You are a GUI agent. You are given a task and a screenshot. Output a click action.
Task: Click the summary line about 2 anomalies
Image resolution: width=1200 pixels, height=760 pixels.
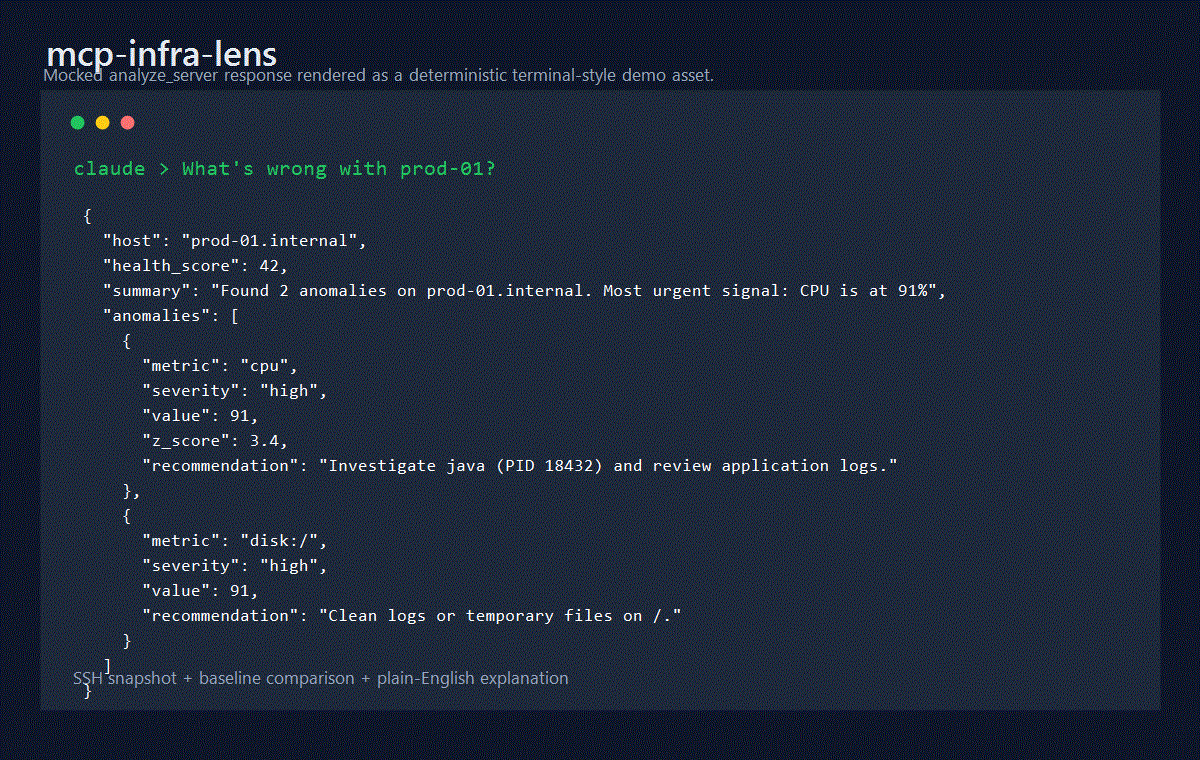tap(520, 290)
